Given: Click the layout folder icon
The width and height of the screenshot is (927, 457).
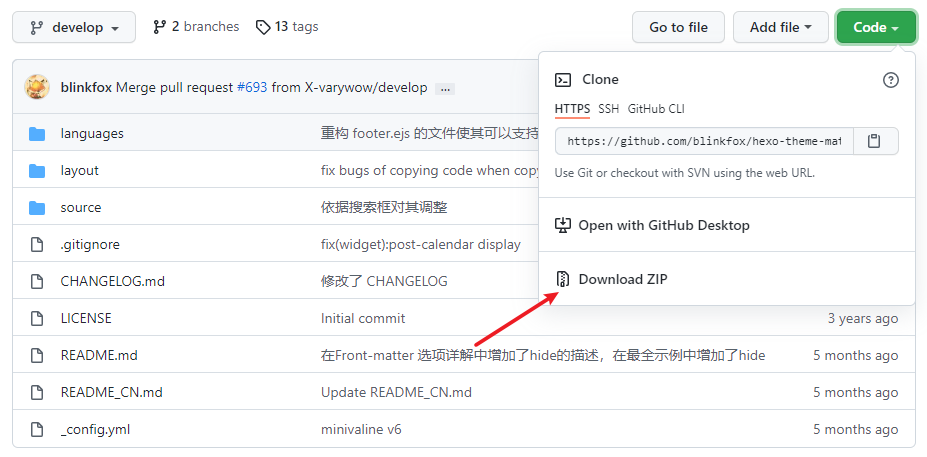Looking at the screenshot, I should (x=37, y=171).
